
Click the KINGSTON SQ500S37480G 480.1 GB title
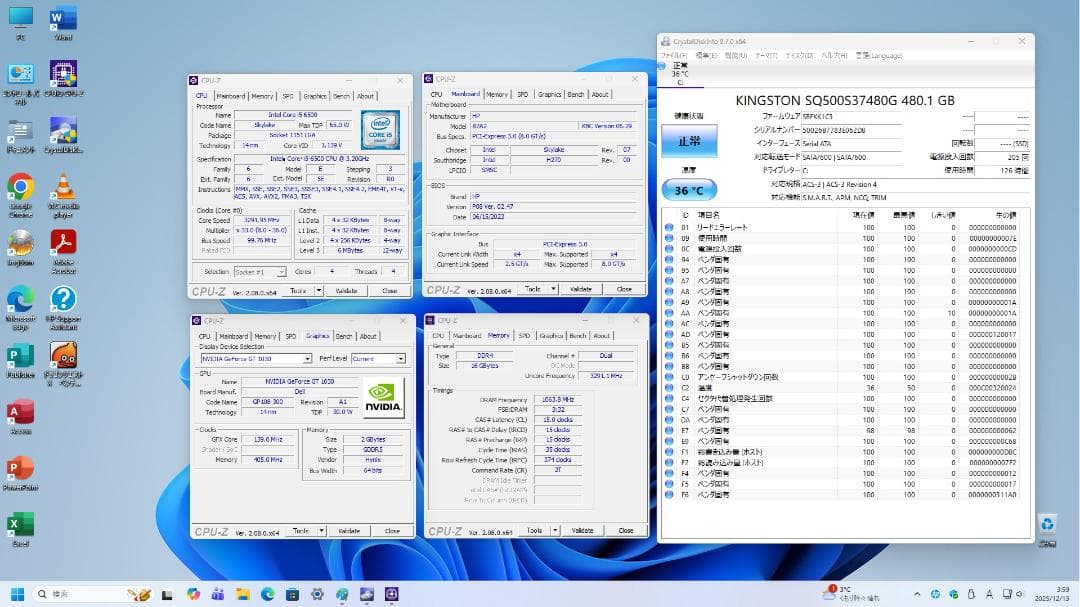click(845, 101)
